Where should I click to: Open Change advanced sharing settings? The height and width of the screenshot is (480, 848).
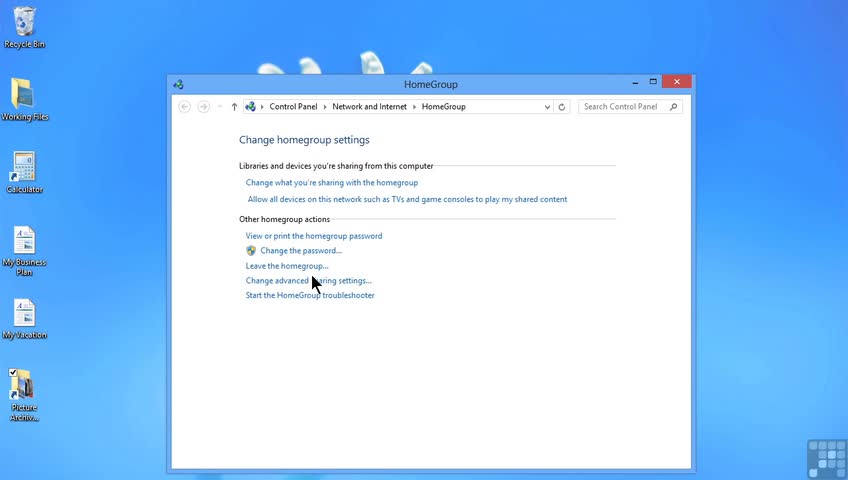308,281
